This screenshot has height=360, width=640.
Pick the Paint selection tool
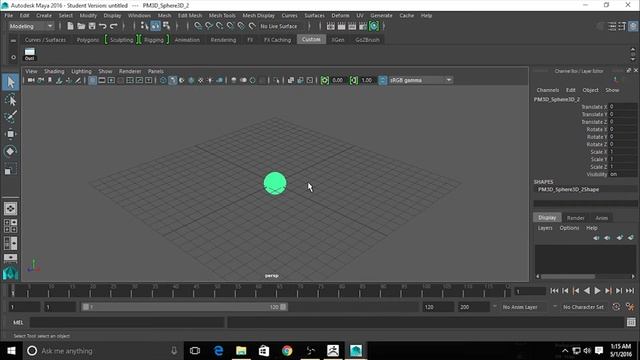pos(10,117)
